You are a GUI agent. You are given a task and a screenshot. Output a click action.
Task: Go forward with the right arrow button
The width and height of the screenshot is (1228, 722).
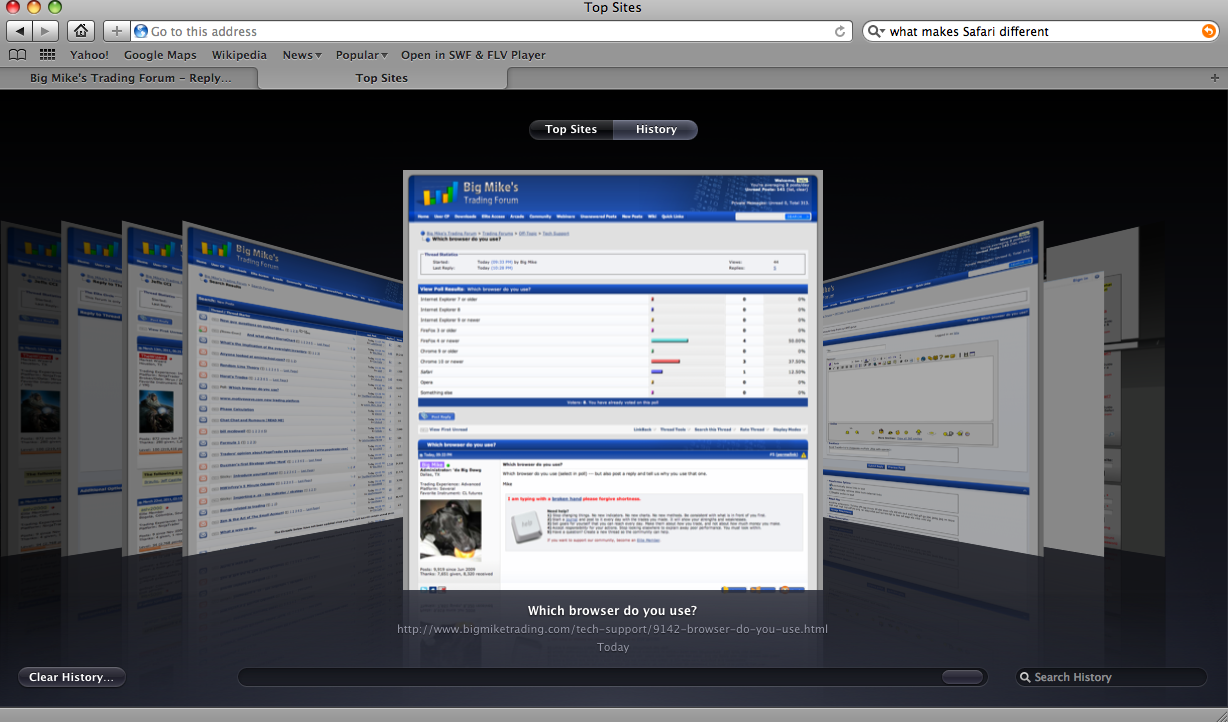point(46,31)
